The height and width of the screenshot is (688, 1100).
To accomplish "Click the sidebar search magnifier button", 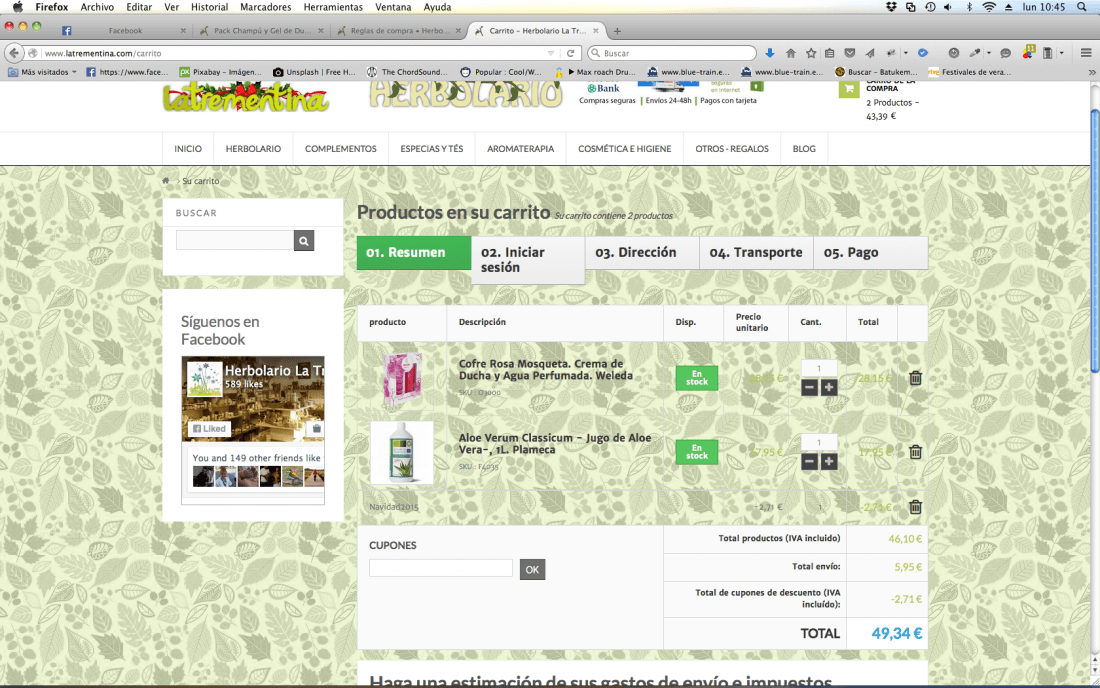I will point(304,241).
